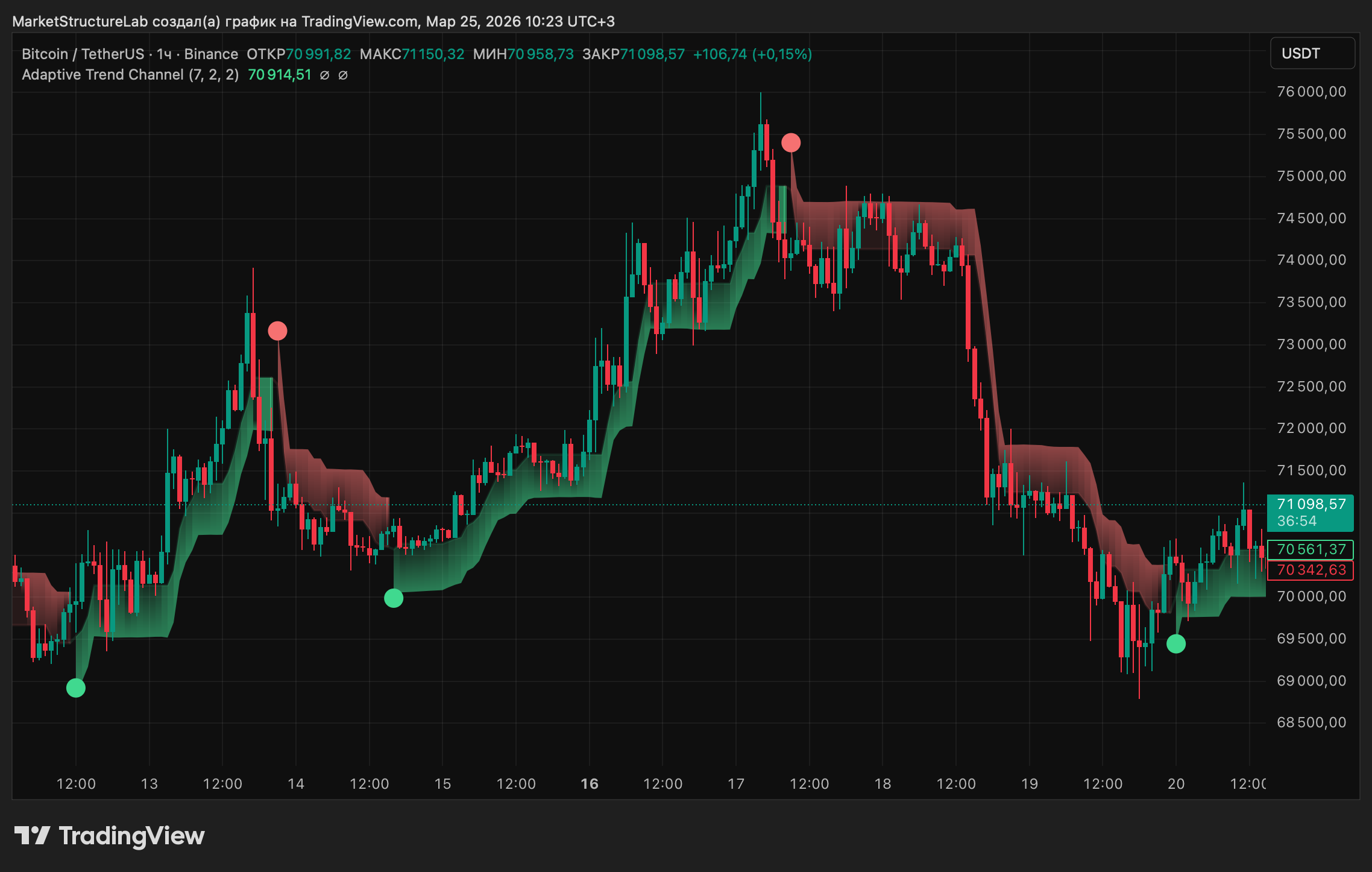1372x872 pixels.
Task: Click the change value +106,74 (+0,15%)
Action: click(x=752, y=54)
